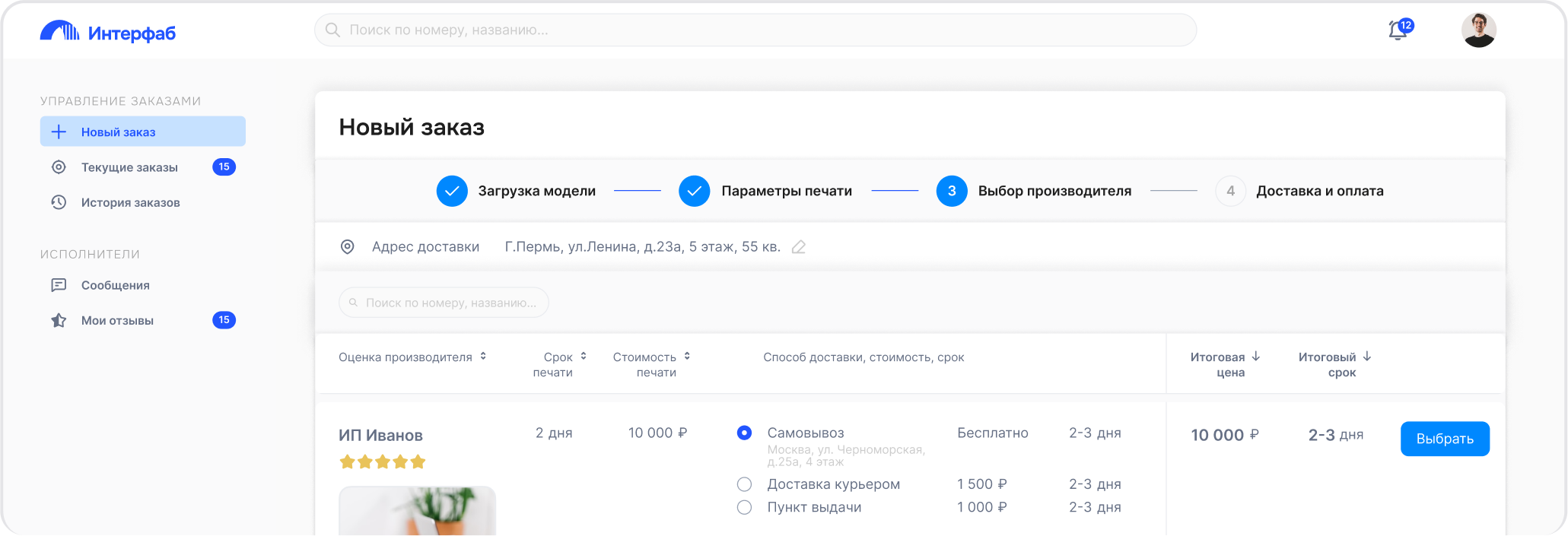Open Мои отзывы in sidebar
This screenshot has width=1568, height=536.
pos(143,320)
